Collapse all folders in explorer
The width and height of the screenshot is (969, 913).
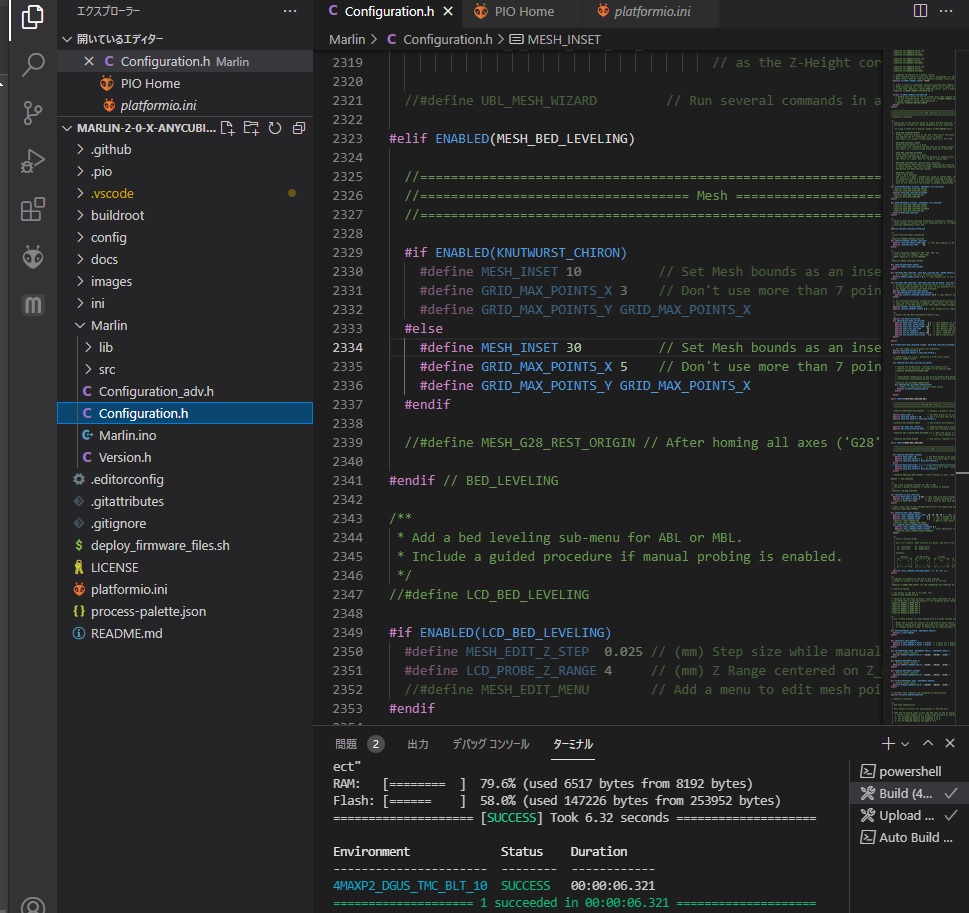[299, 128]
